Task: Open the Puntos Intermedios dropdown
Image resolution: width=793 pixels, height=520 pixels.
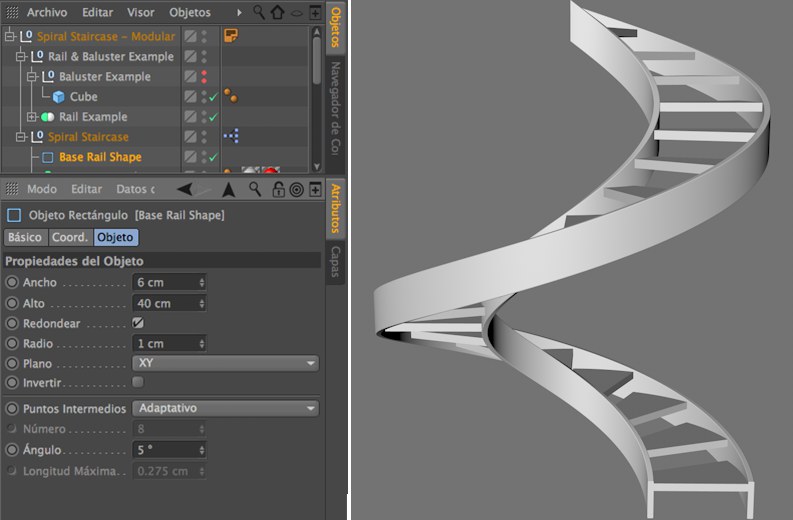Action: tap(225, 408)
